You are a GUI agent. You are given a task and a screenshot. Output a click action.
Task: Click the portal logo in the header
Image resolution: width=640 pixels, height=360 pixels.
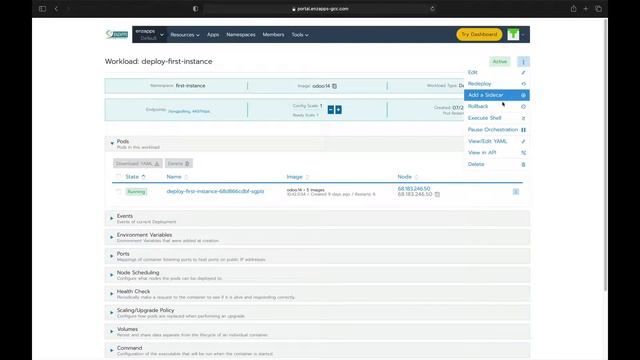click(117, 34)
